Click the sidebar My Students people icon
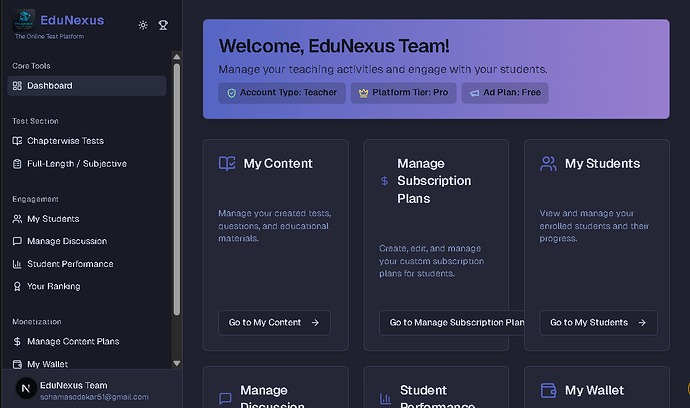 click(17, 219)
